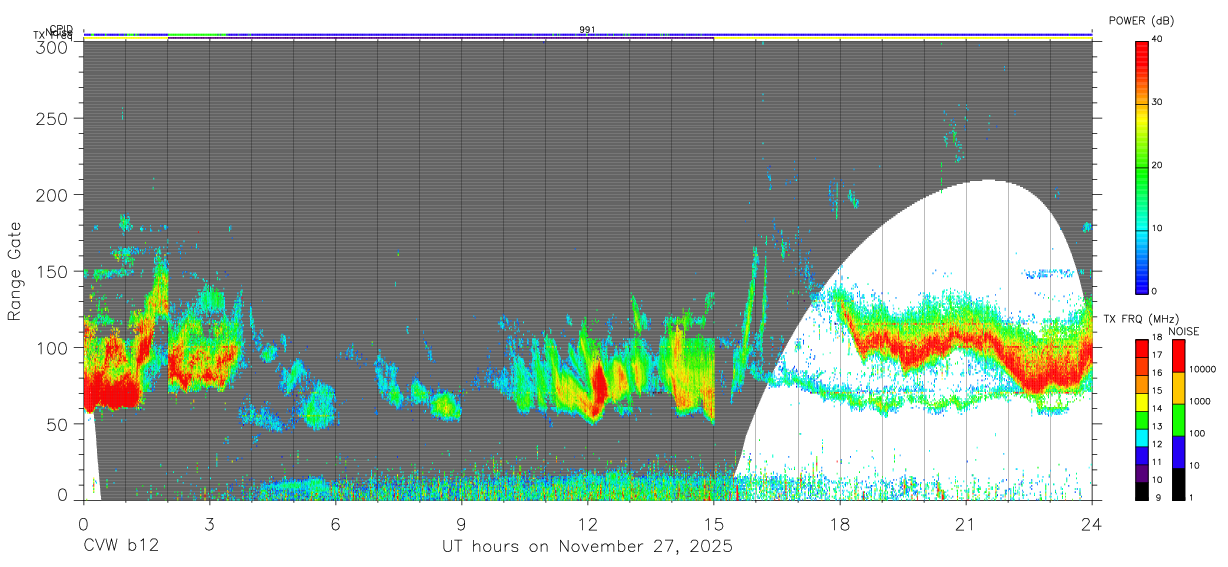Select the red 40 dB end of power colorbar
Image resolution: width=1228 pixels, height=567 pixels.
(x=1141, y=45)
